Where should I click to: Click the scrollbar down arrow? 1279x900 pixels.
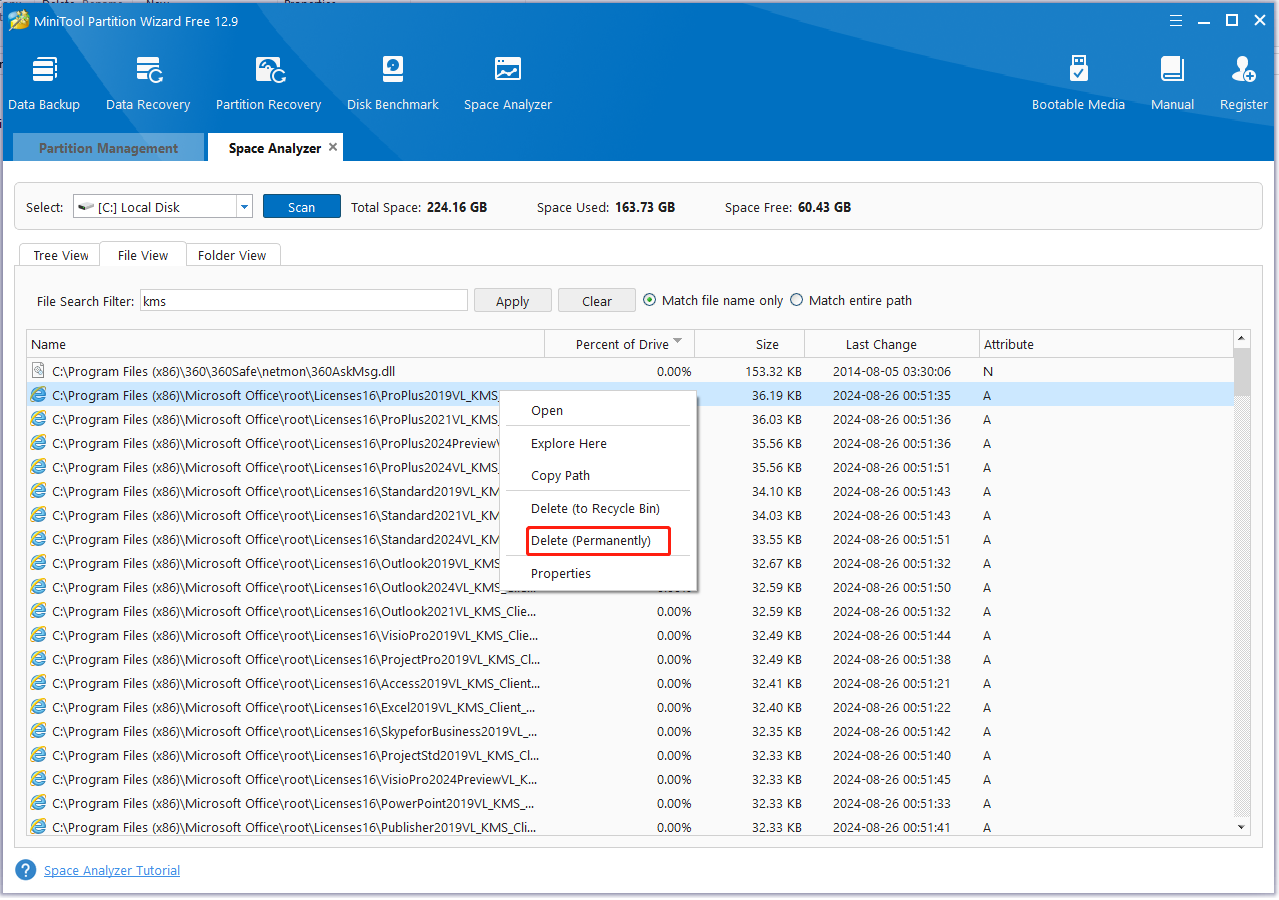click(x=1242, y=827)
